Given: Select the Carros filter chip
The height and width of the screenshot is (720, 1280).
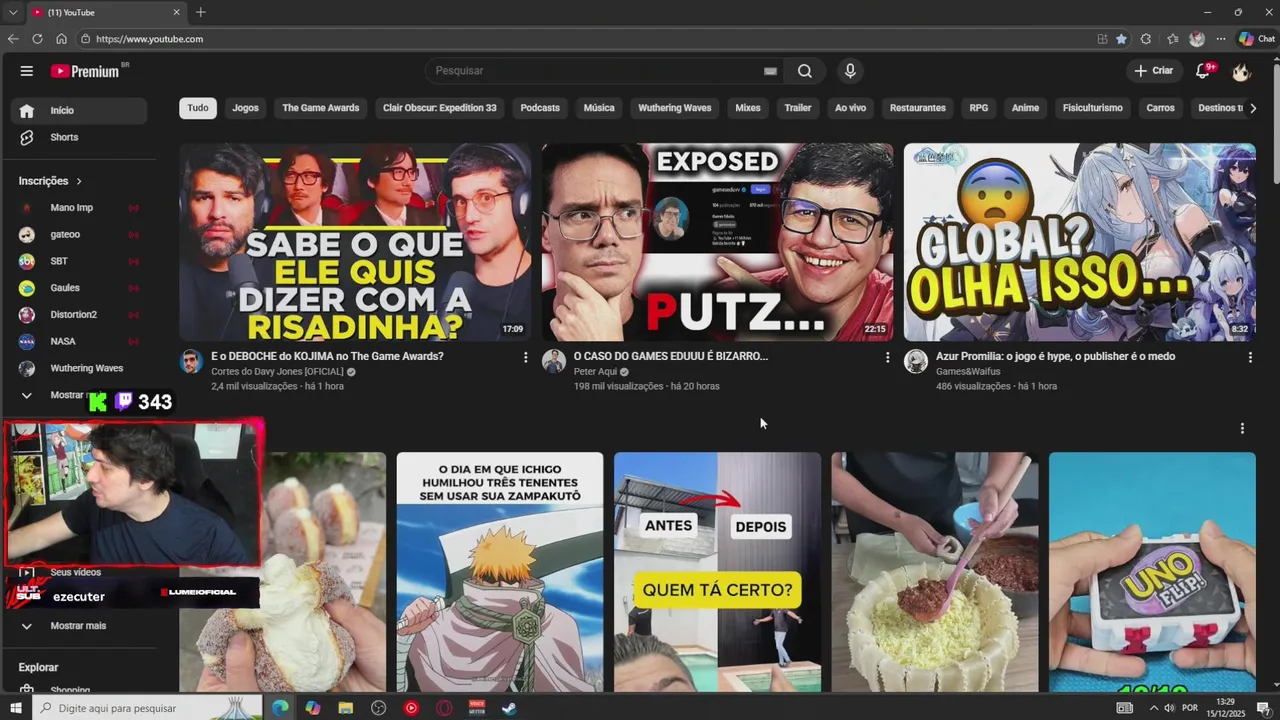Looking at the screenshot, I should (x=1161, y=108).
